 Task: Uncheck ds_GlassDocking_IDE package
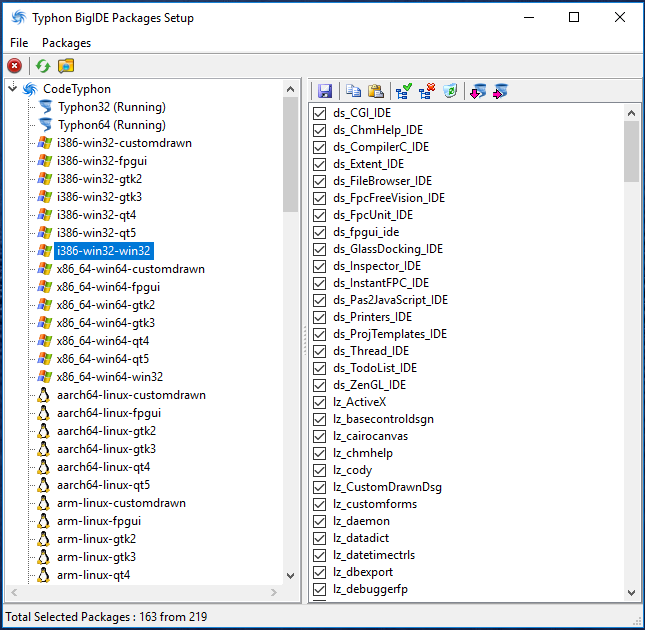tap(320, 249)
